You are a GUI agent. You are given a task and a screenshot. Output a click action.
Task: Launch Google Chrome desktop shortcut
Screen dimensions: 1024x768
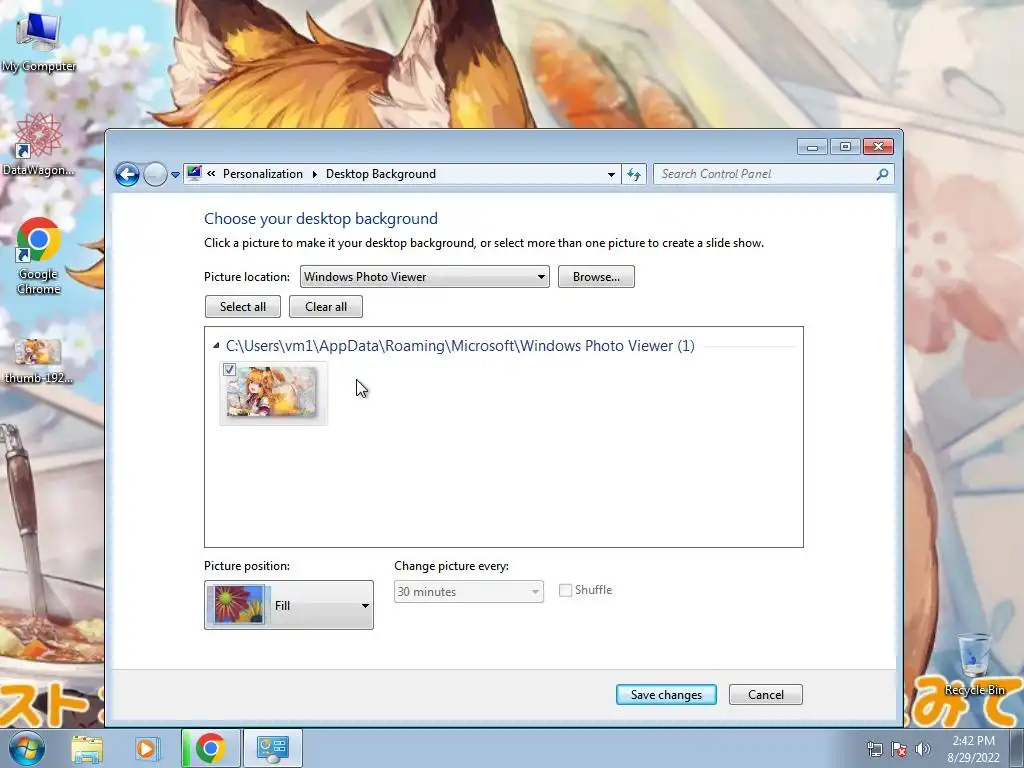click(x=39, y=255)
